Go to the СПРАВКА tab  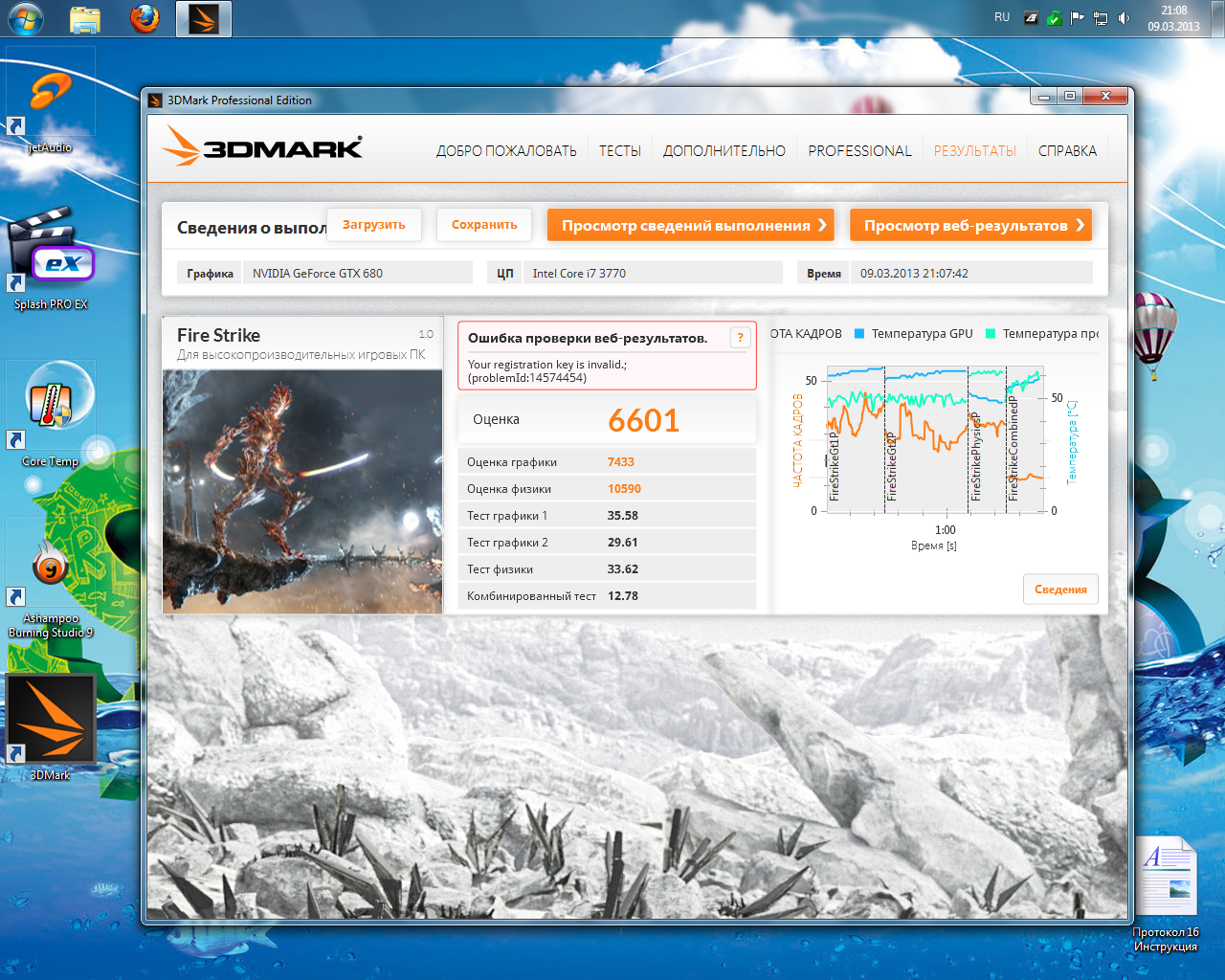[1067, 151]
